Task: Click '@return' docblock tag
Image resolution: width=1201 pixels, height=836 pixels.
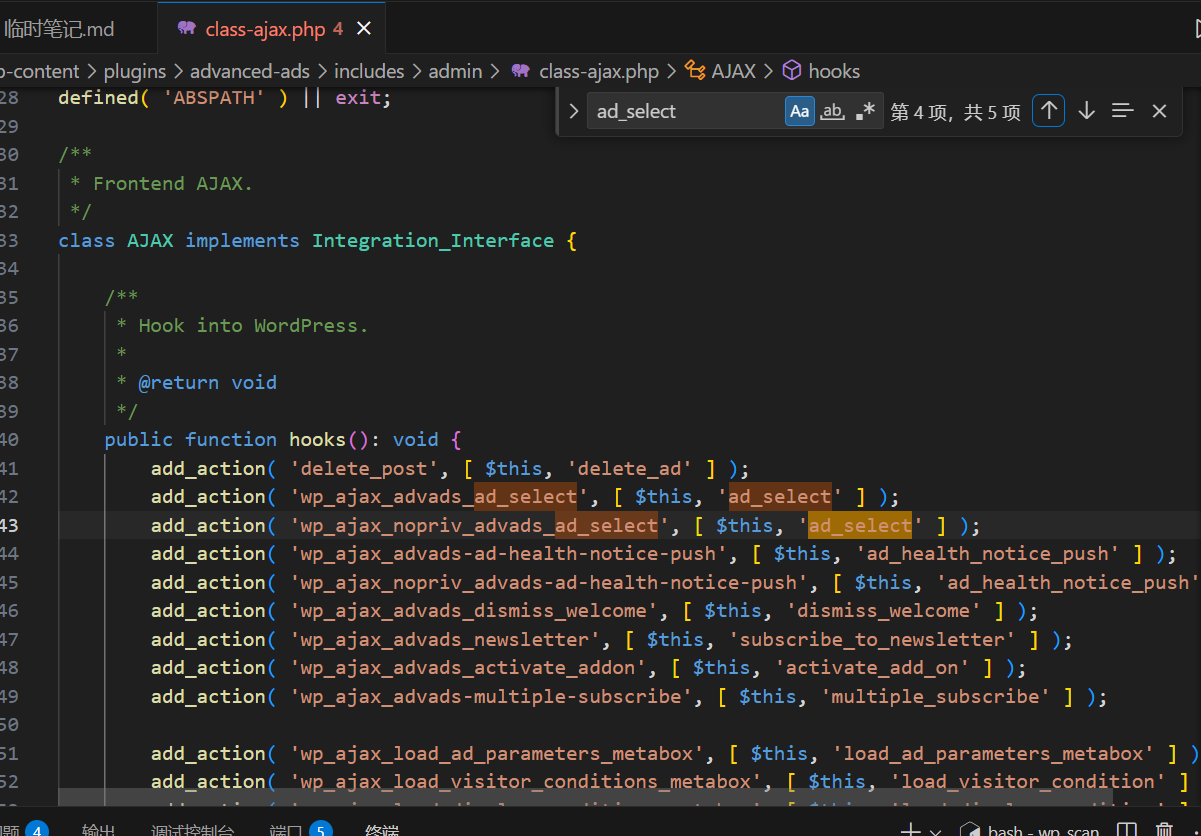Action: click(x=178, y=383)
